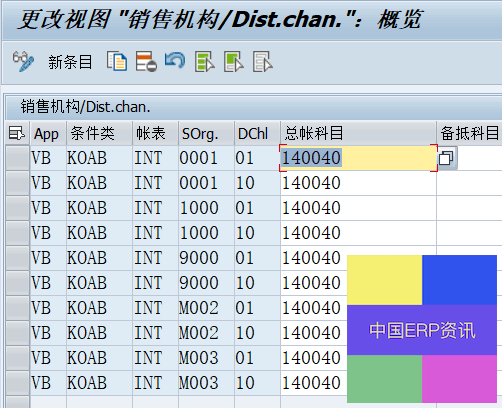Toggle display/change mode glasses-pencil icon
The width and height of the screenshot is (502, 408).
(x=23, y=61)
